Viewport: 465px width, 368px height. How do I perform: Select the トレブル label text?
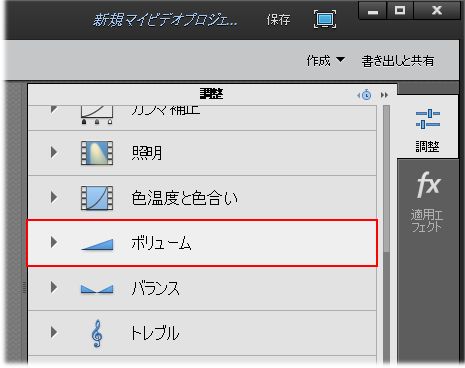(x=155, y=333)
